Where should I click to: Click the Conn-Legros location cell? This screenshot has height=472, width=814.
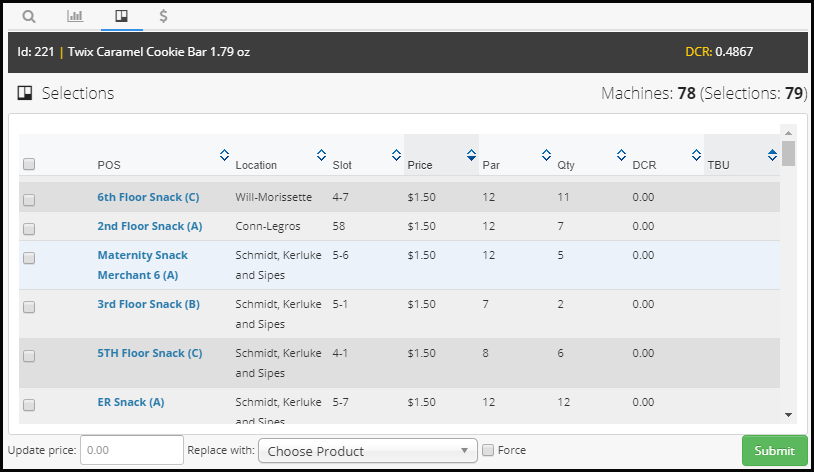[268, 226]
